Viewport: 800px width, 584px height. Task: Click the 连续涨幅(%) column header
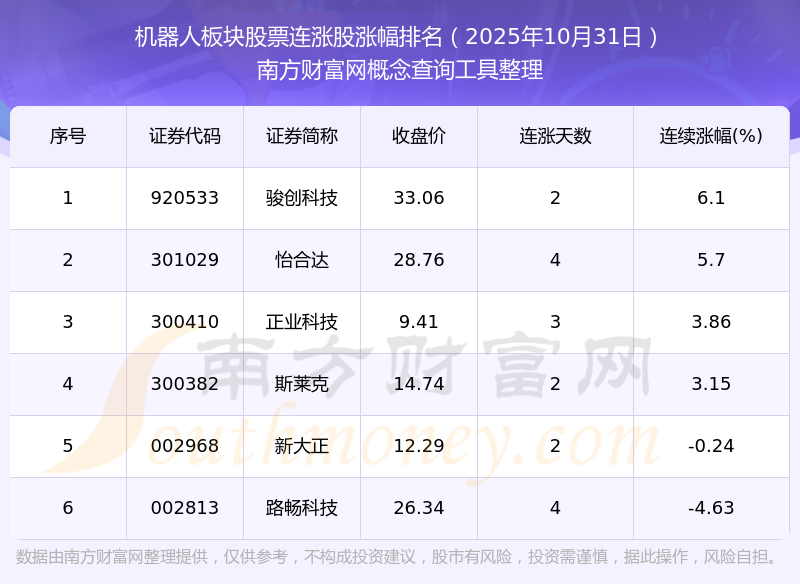[x=711, y=136]
